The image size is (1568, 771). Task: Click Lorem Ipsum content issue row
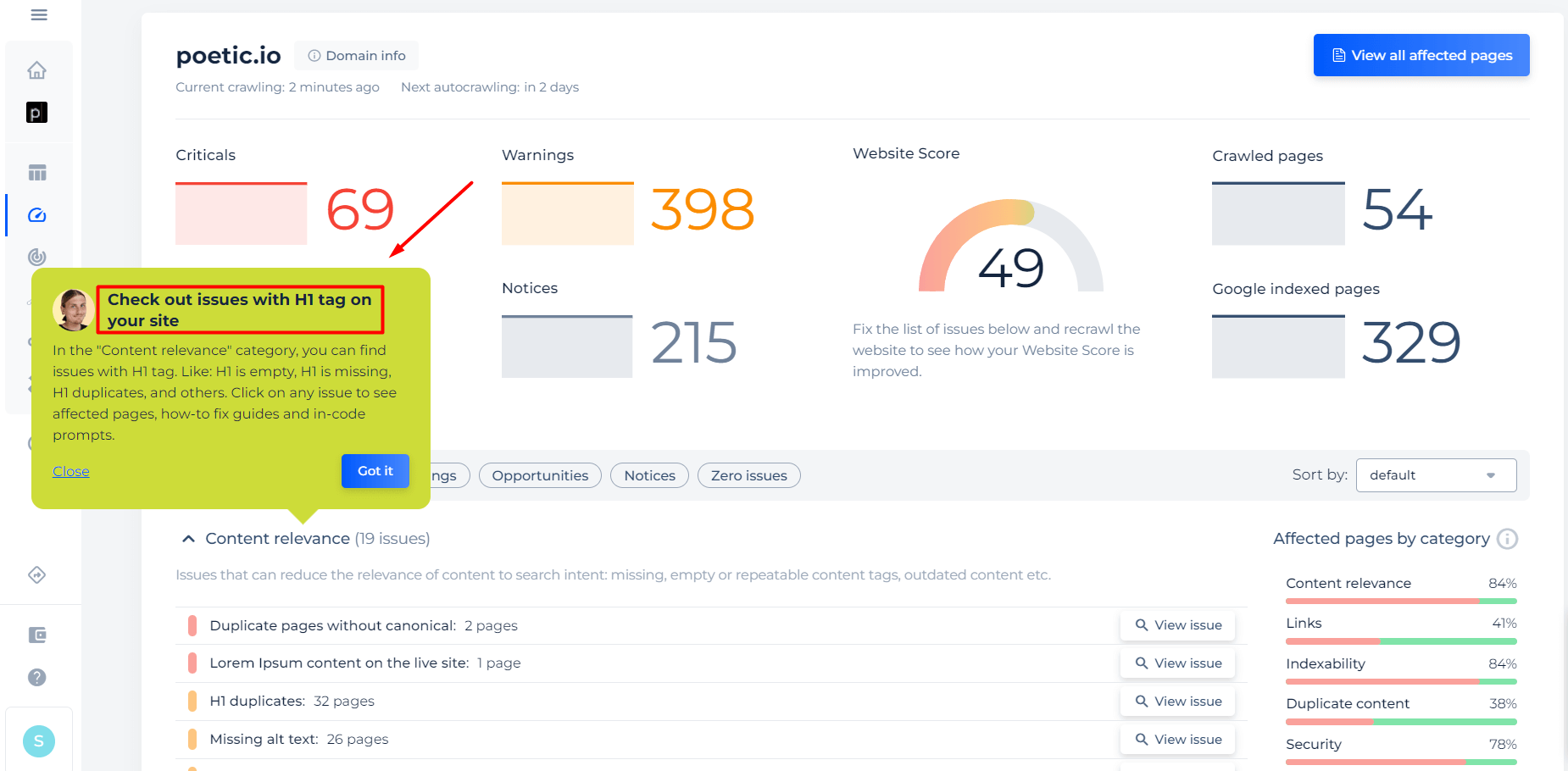pos(711,663)
